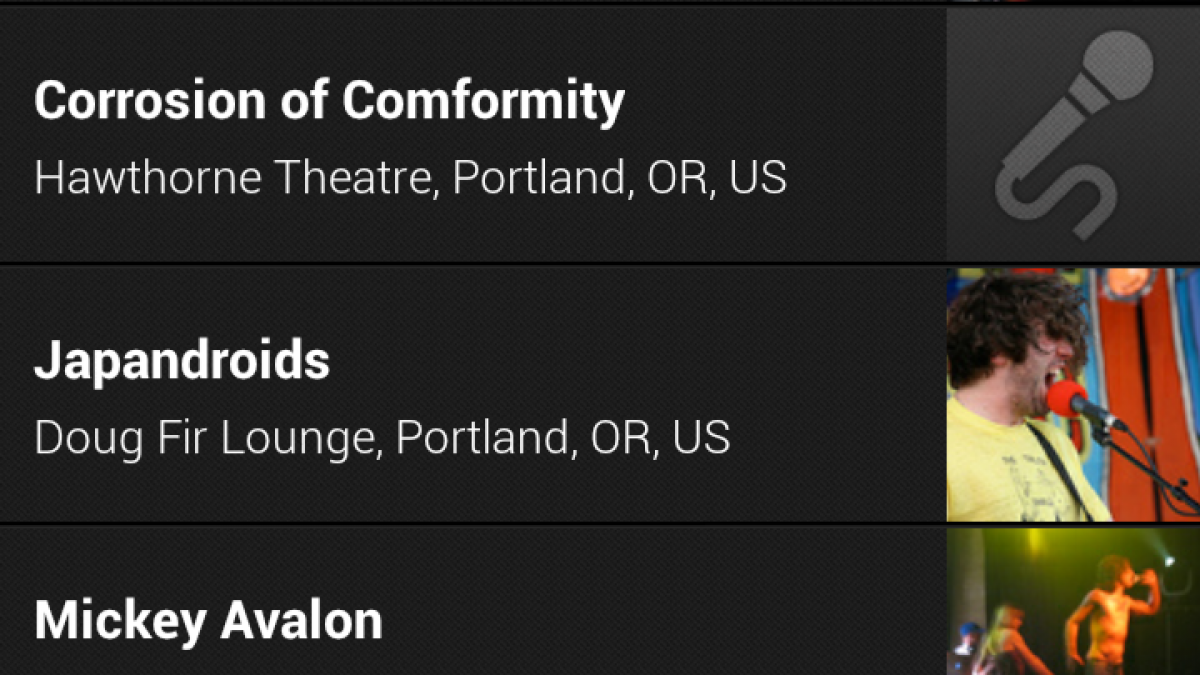Choose the Mickey Avalon event title
The width and height of the screenshot is (1200, 675).
click(208, 620)
